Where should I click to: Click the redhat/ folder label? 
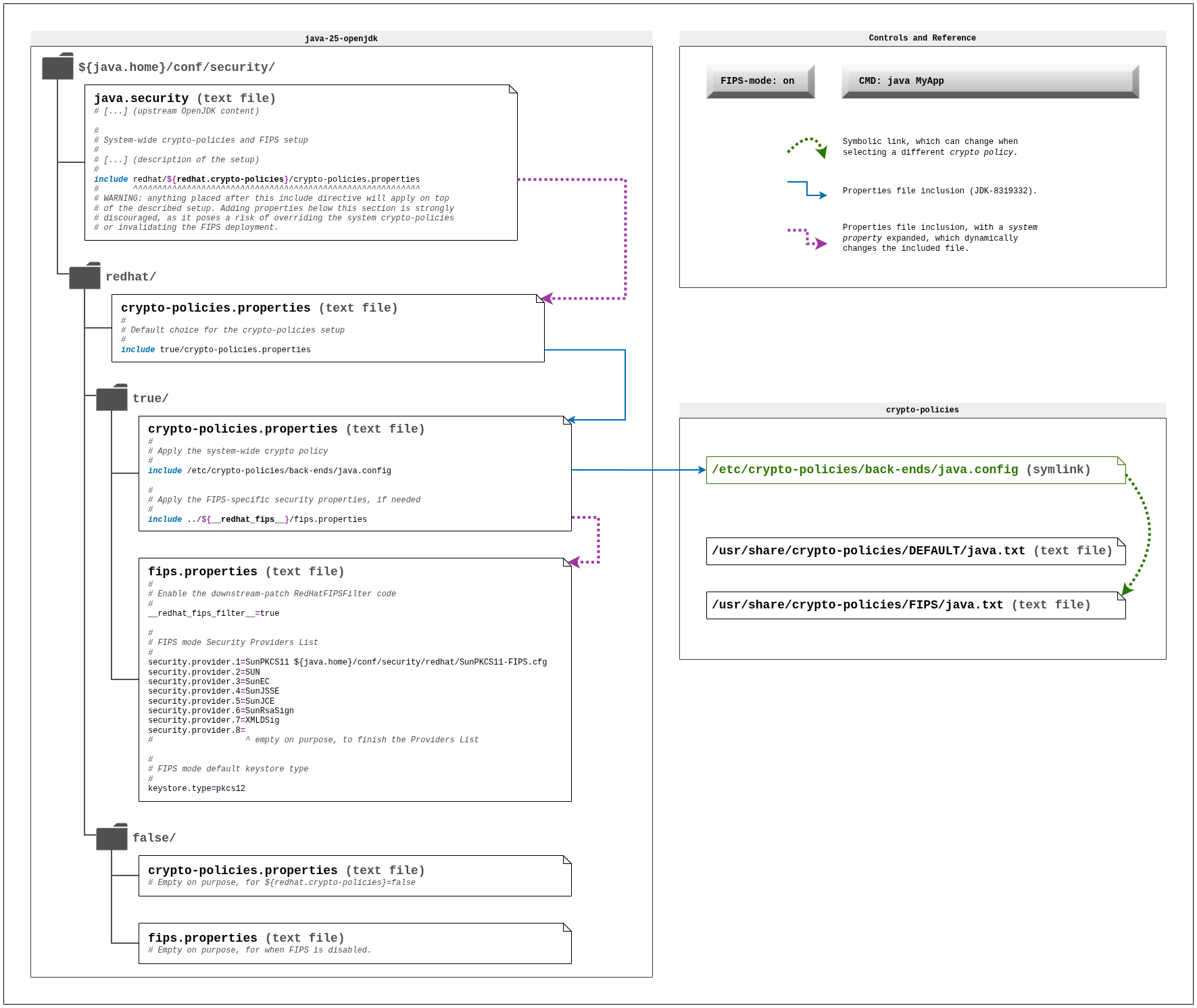(x=130, y=277)
